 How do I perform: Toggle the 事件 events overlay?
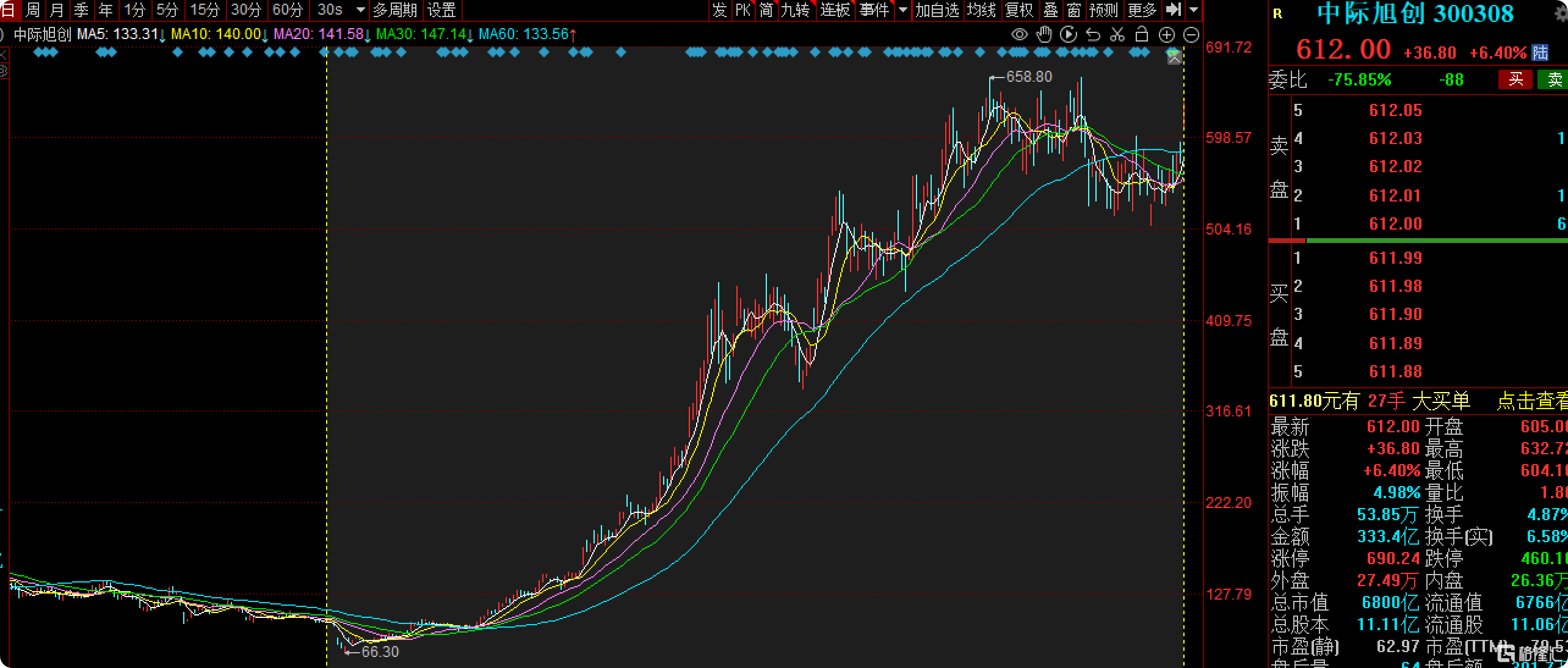874,10
